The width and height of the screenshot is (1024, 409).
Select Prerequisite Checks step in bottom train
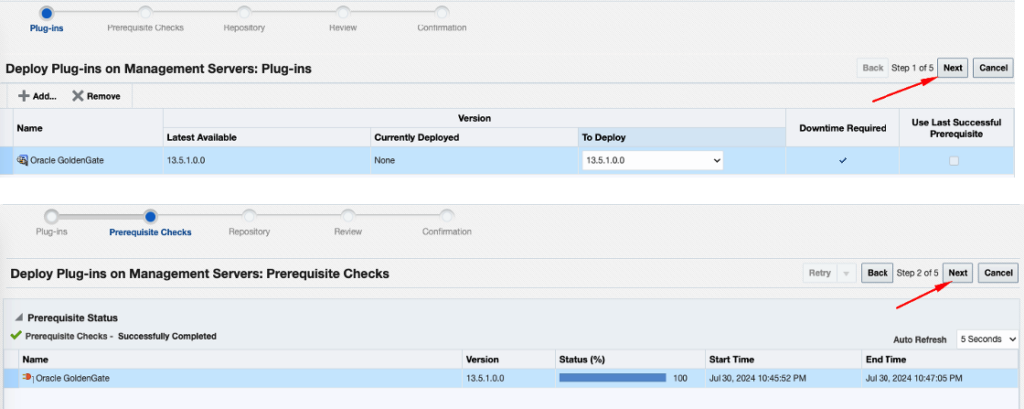click(150, 216)
